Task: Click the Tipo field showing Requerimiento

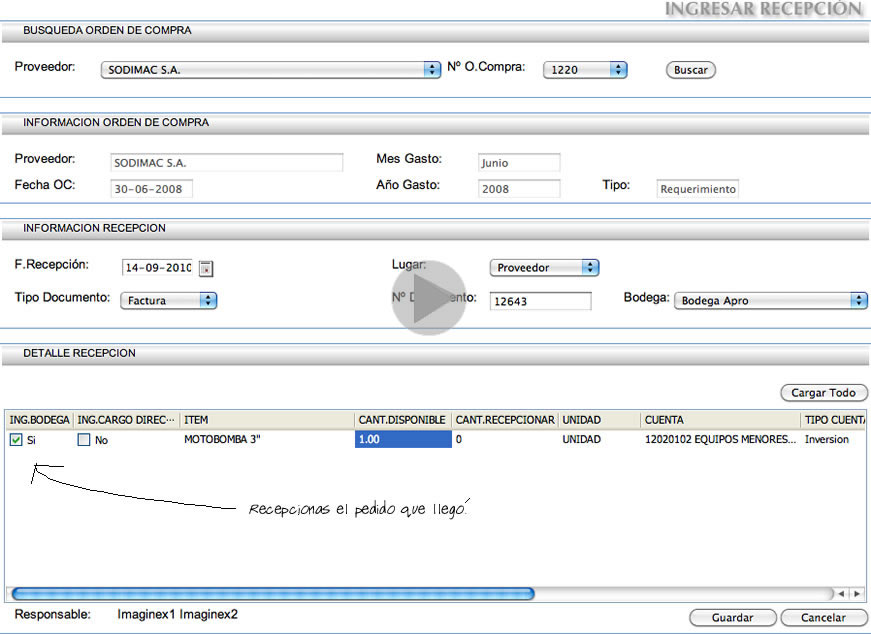Action: [698, 189]
